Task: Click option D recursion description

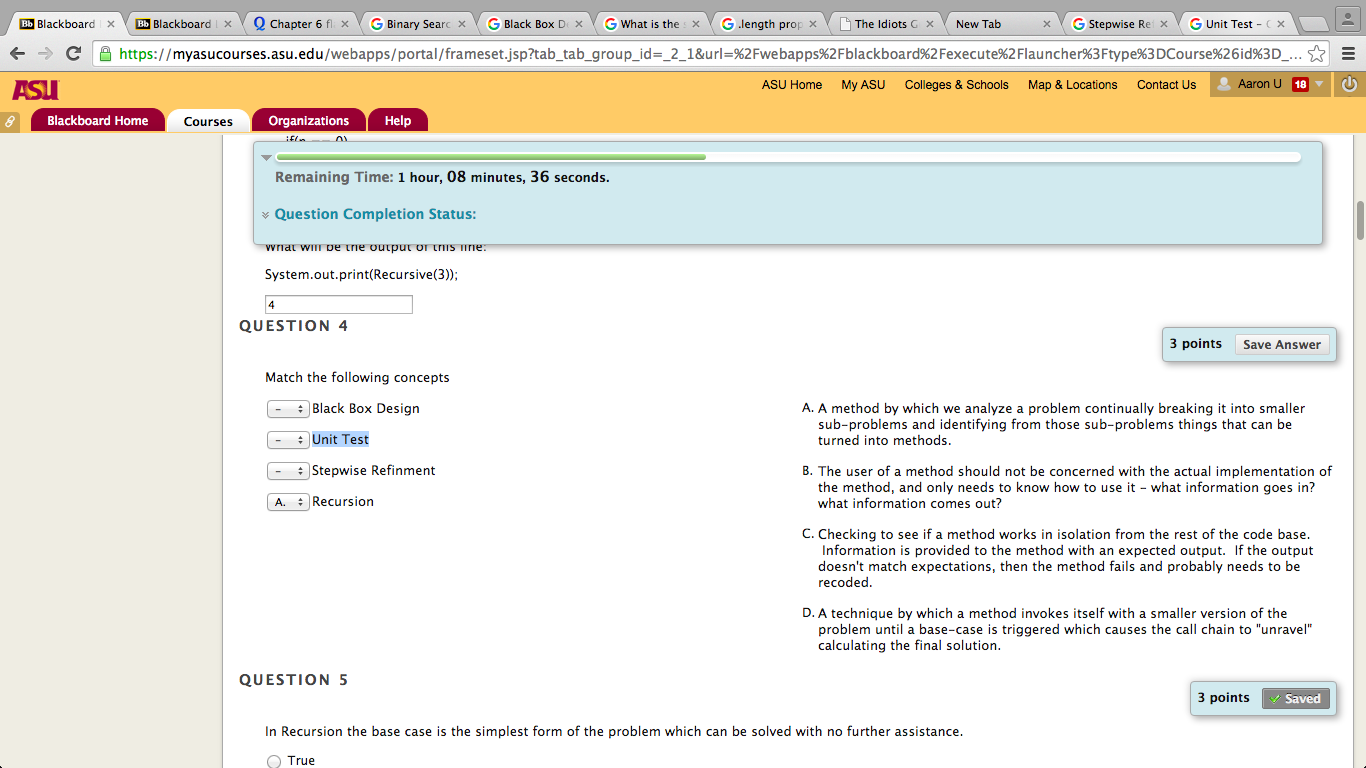Action: pyautogui.click(x=1064, y=630)
